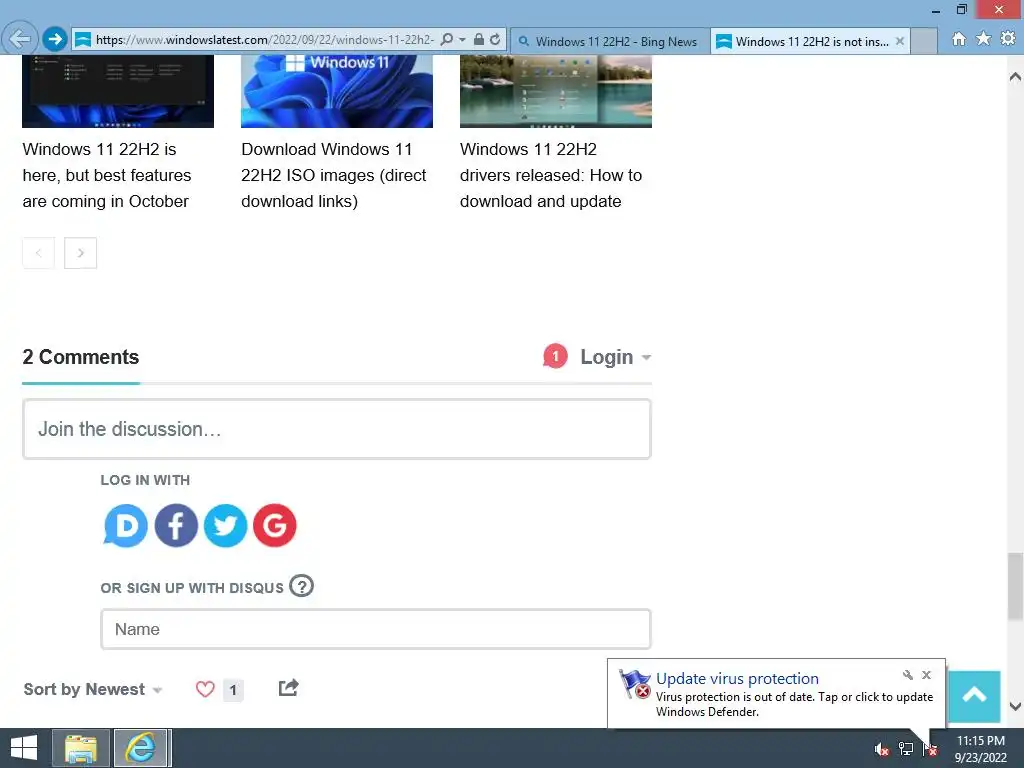
Task: Open File Explorer from the taskbar
Action: click(81, 748)
